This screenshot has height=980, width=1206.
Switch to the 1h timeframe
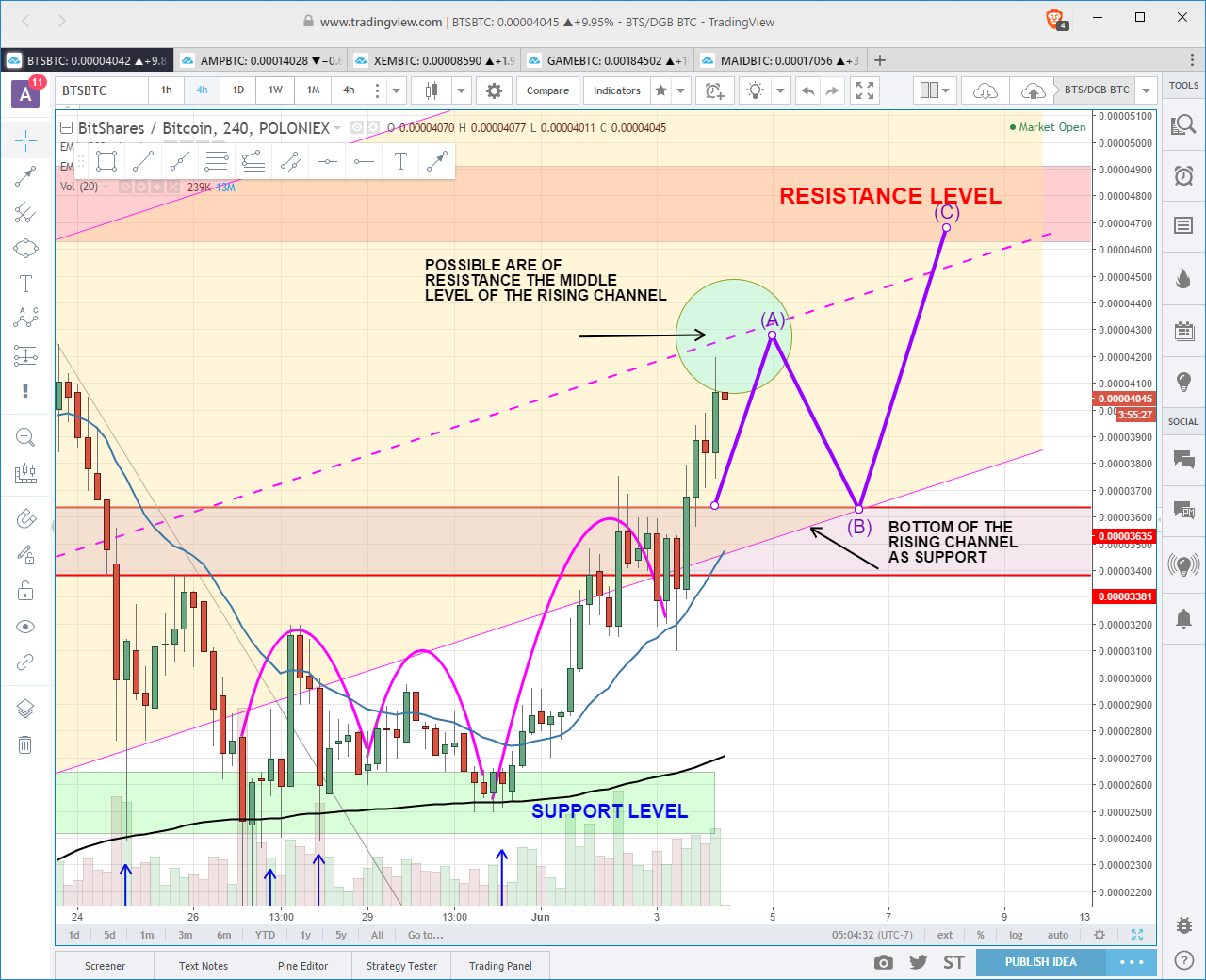167,90
